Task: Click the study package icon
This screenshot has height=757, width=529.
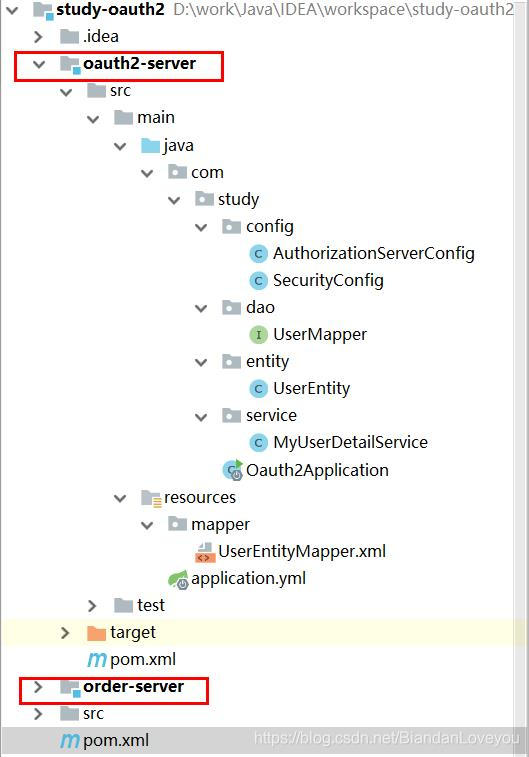Action: (204, 199)
